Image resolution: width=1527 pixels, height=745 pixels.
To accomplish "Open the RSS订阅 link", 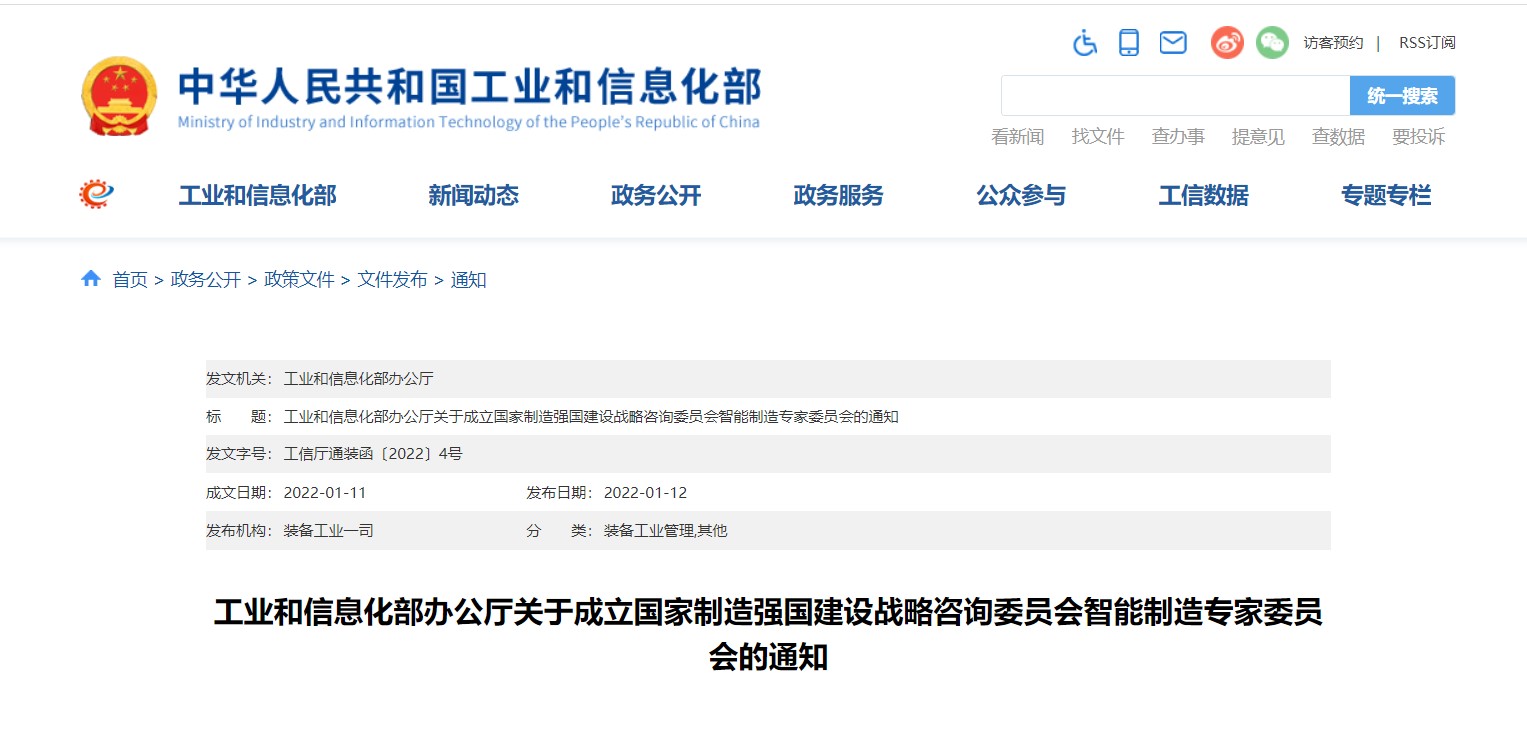I will pyautogui.click(x=1427, y=42).
